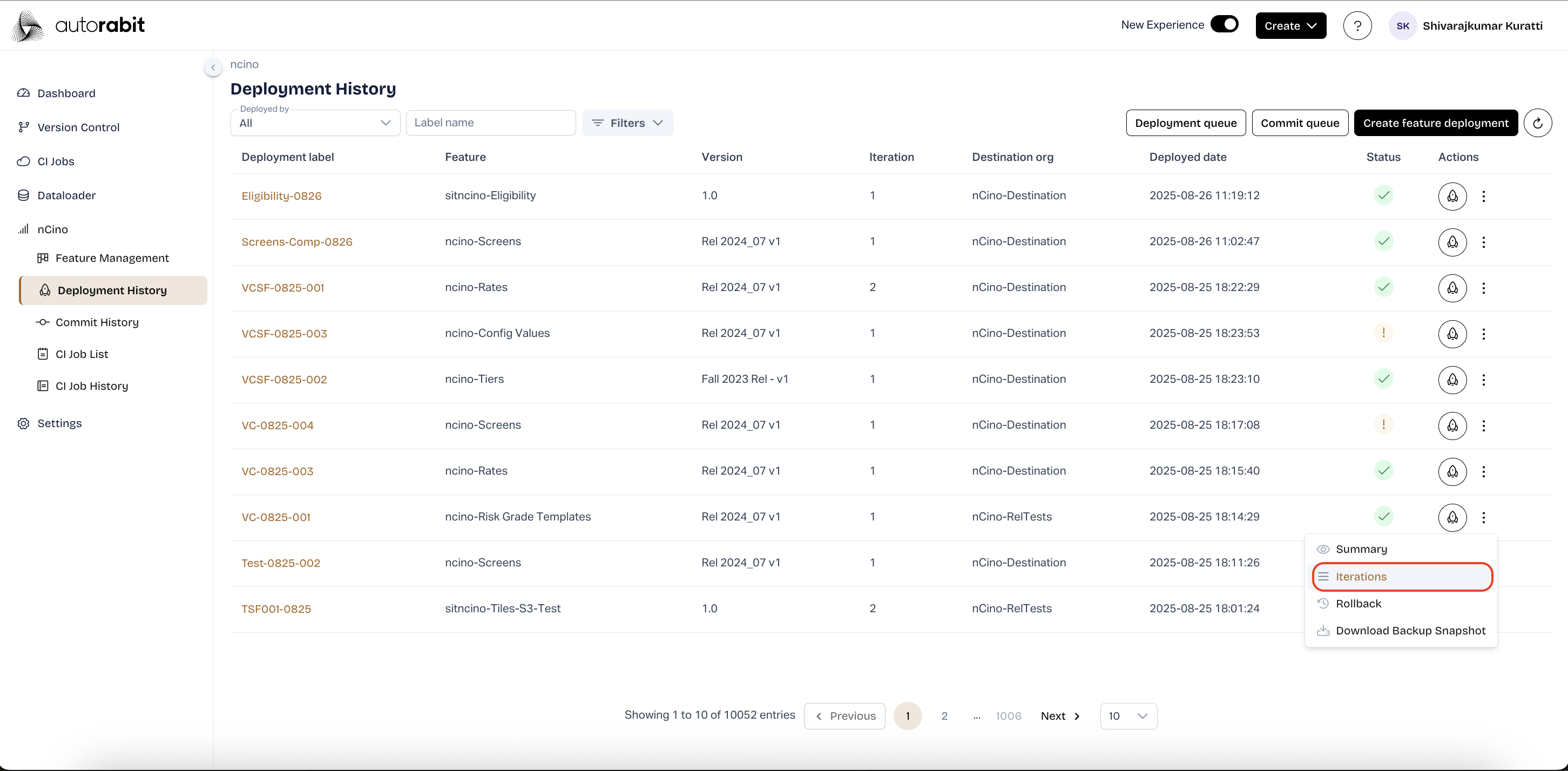This screenshot has height=771, width=1568.
Task: Open rows-per-page dropdown showing 10
Action: coord(1128,716)
